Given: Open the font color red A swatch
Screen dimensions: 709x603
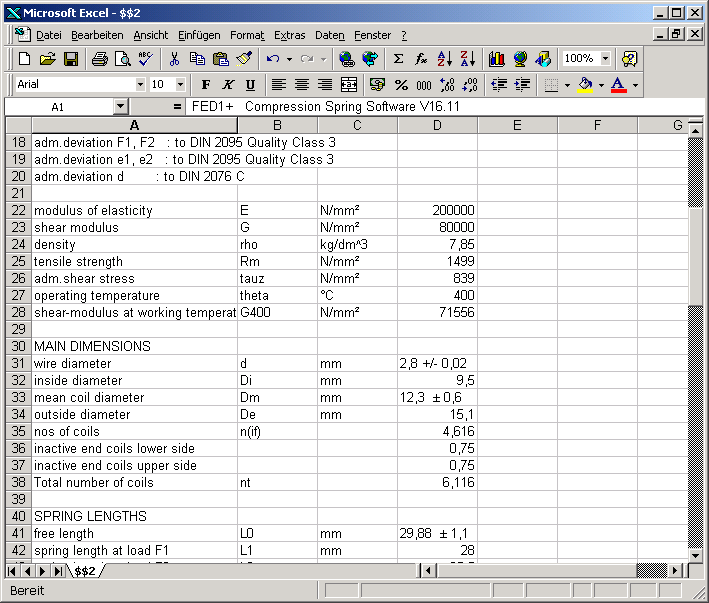Looking at the screenshot, I should click(618, 85).
